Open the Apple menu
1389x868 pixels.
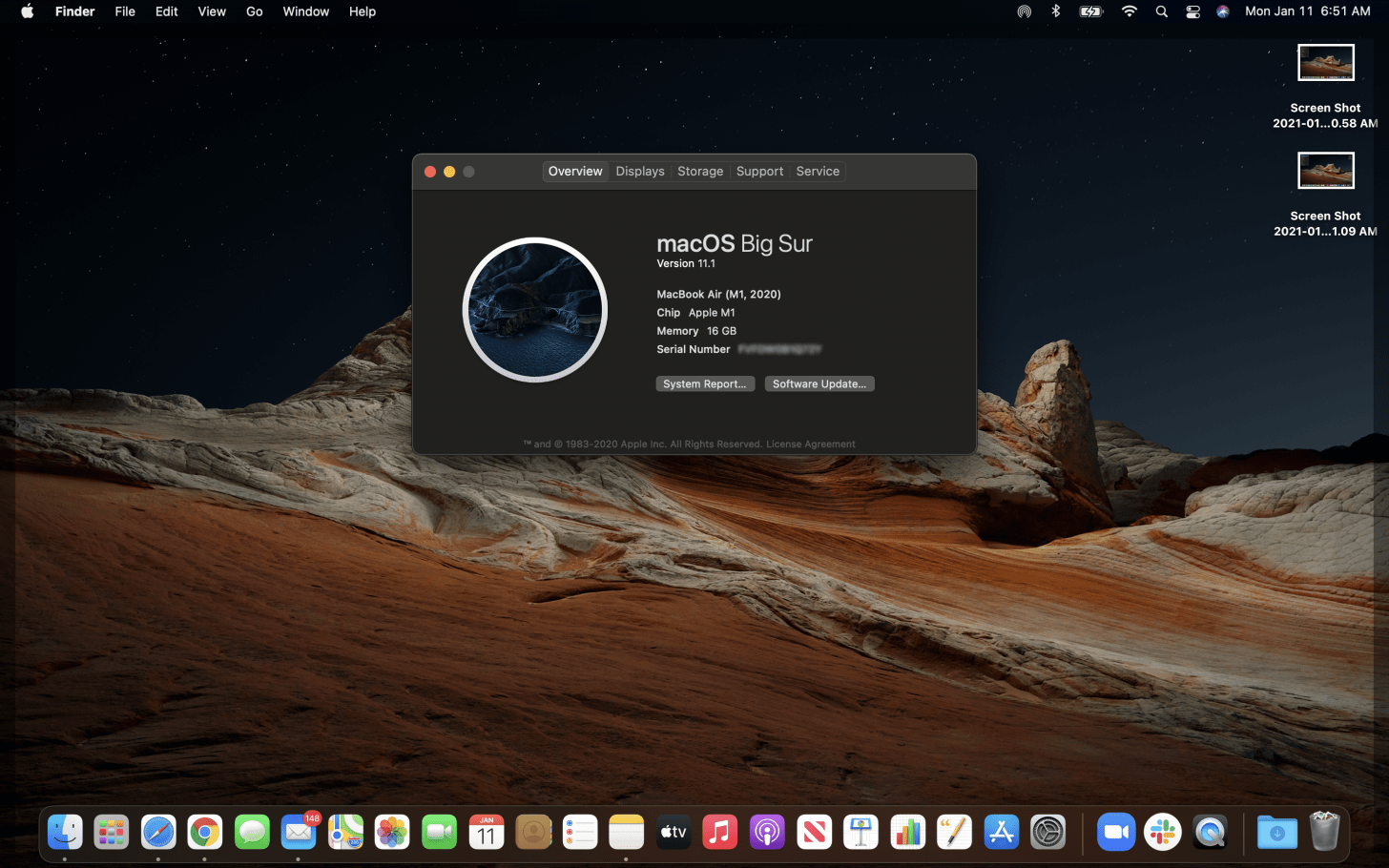[27, 11]
